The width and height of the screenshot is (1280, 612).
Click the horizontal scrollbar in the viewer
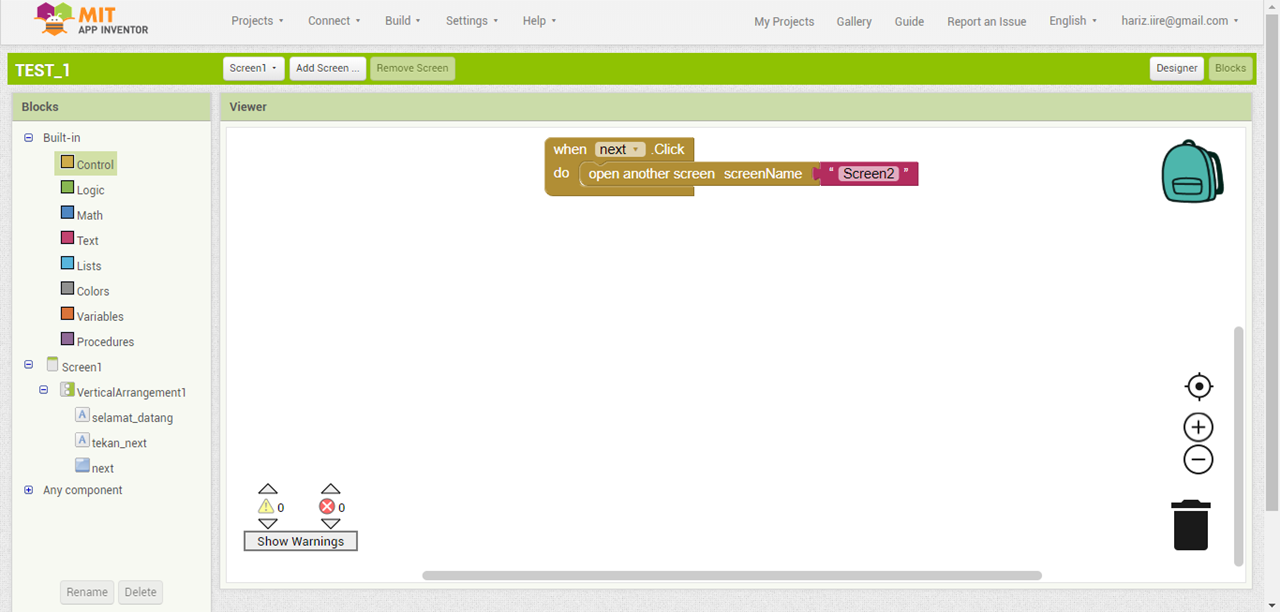731,576
